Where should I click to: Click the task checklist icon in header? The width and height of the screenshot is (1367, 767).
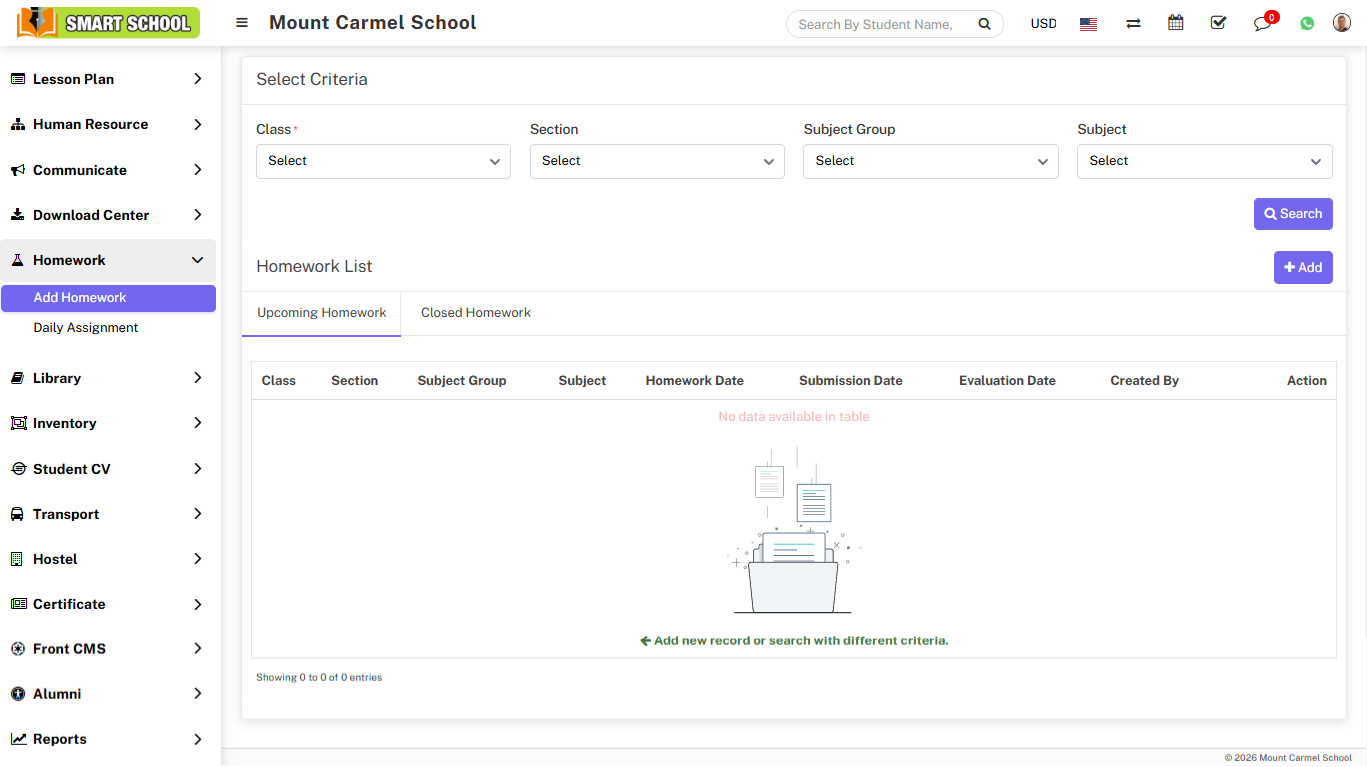(x=1218, y=23)
